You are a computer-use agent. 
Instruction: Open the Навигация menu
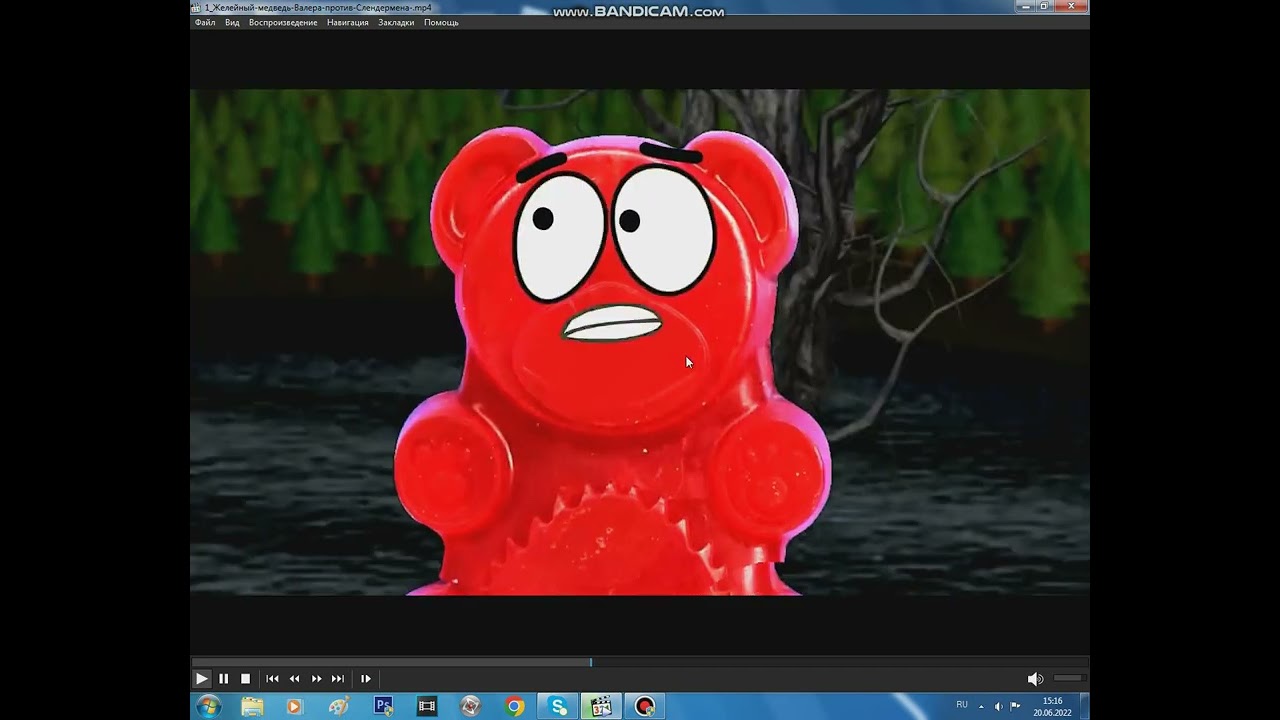348,22
